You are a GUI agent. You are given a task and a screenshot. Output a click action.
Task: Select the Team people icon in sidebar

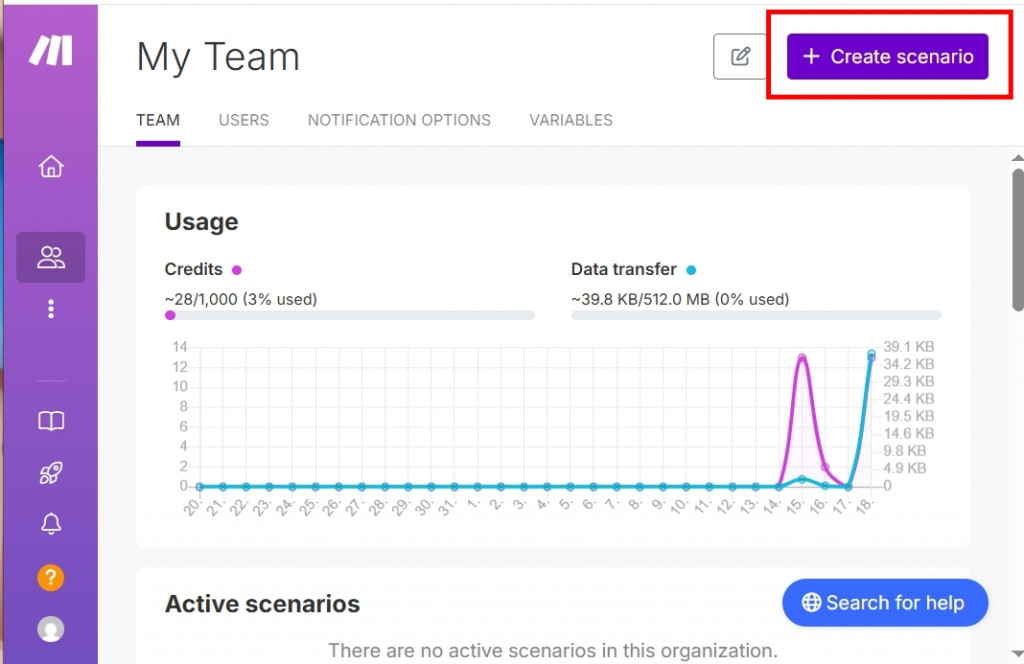coord(51,257)
